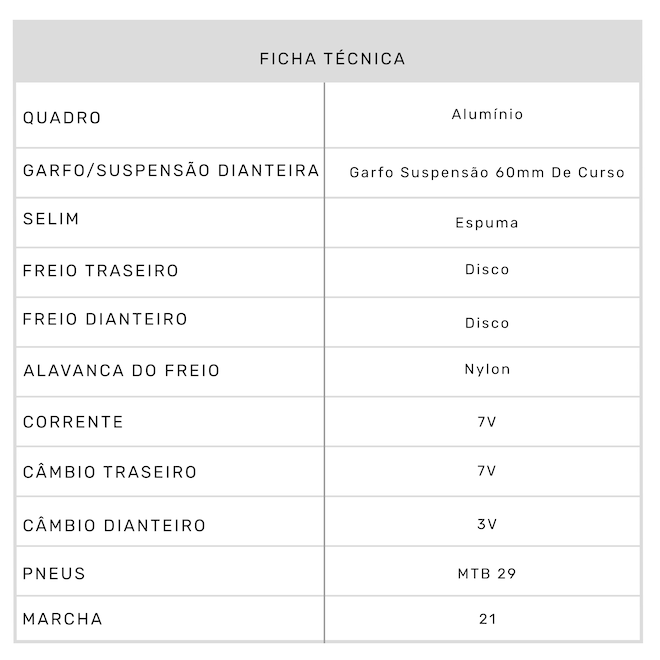This screenshot has height=660, width=660.
Task: Click the 3V value cell
Action: (x=487, y=524)
